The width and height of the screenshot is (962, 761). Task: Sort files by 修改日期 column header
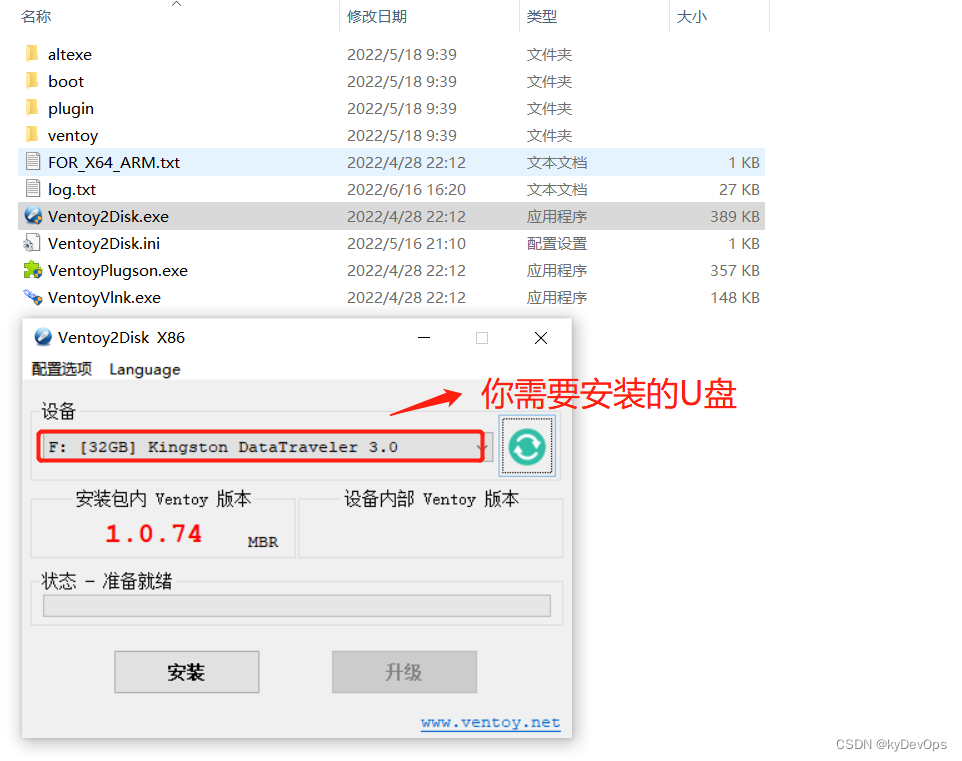[377, 17]
